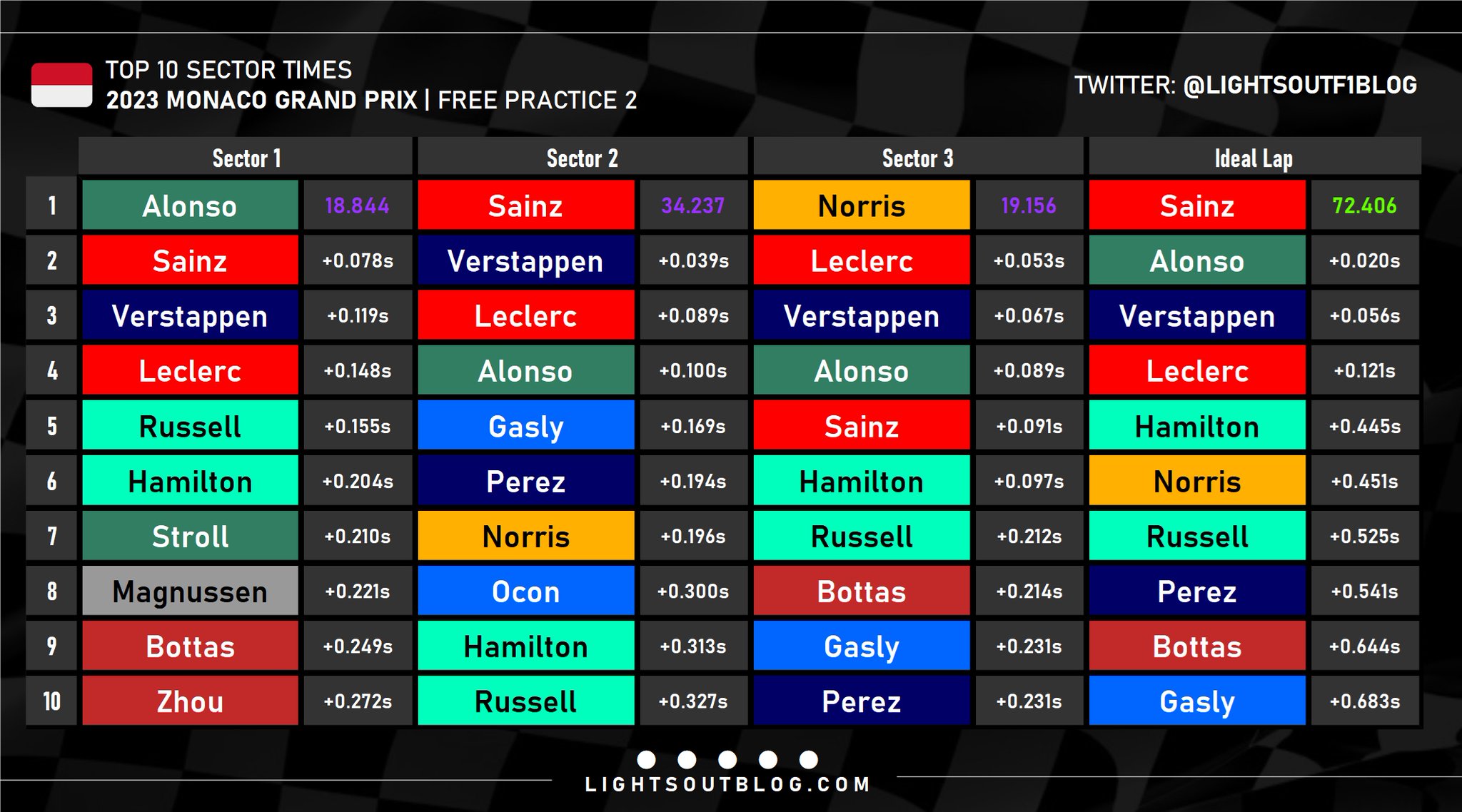
Task: Click the Monaco flag icon
Action: point(61,85)
